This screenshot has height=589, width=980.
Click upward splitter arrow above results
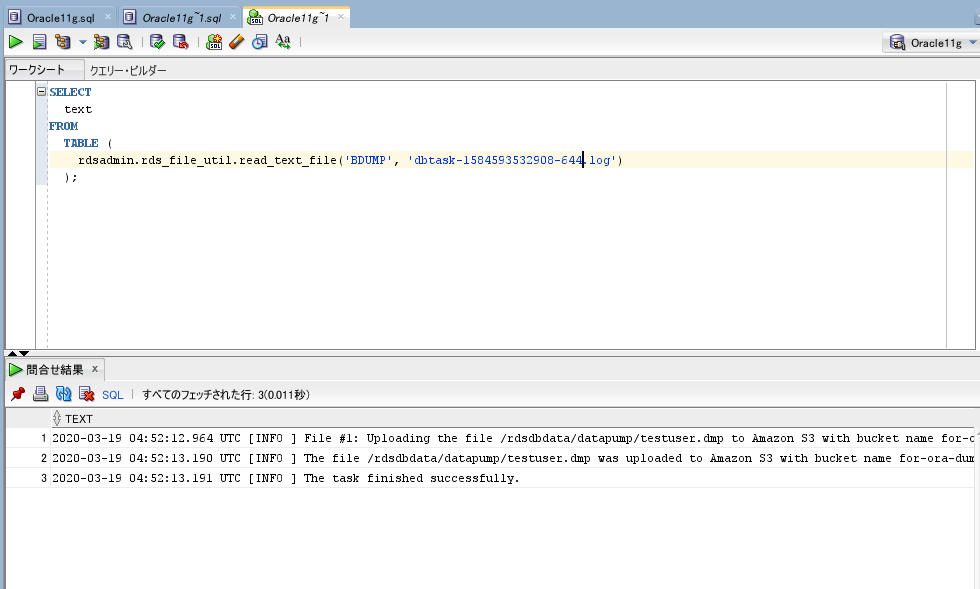click(12, 353)
